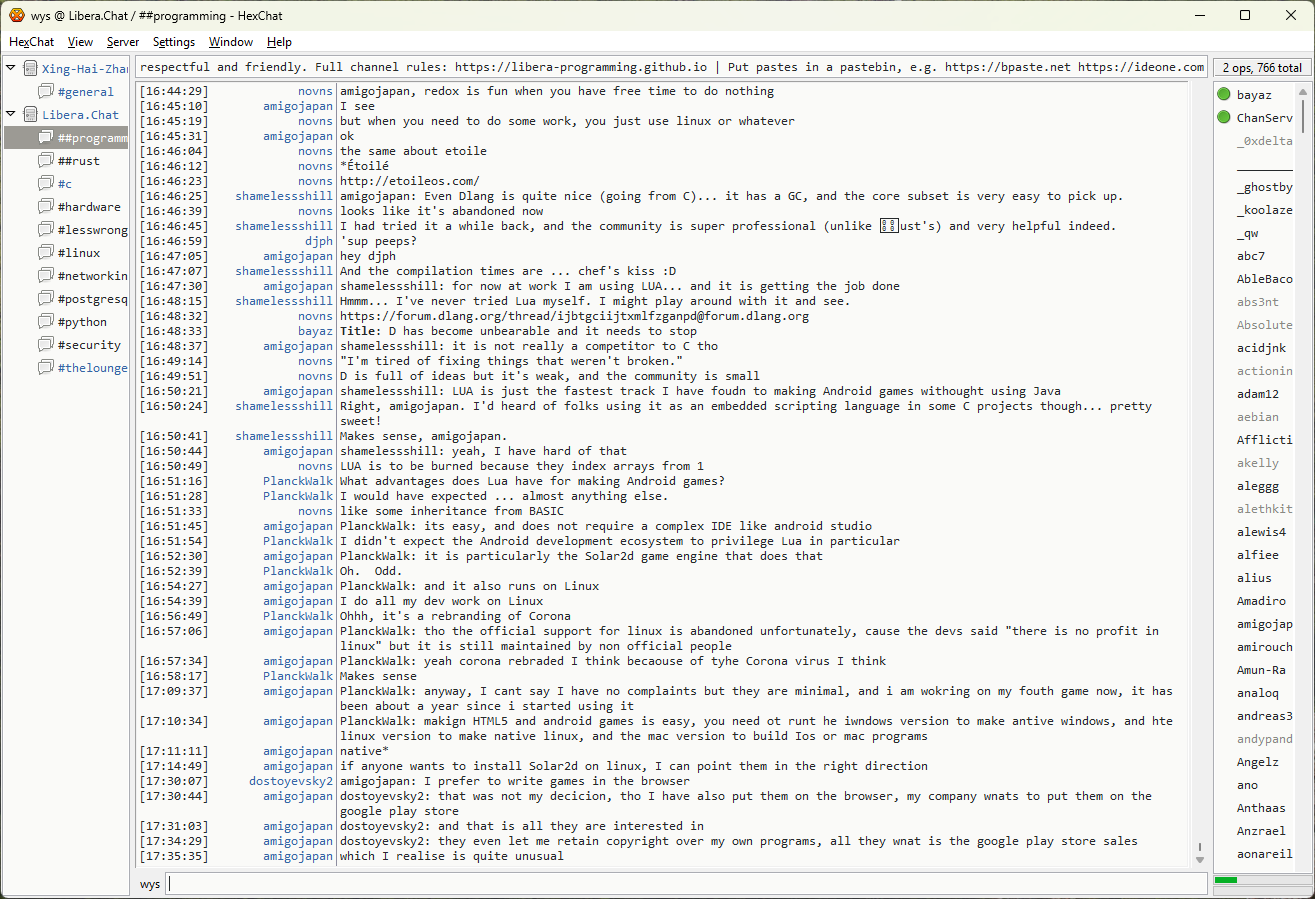Click the message input field
1315x899 pixels.
click(x=686, y=884)
